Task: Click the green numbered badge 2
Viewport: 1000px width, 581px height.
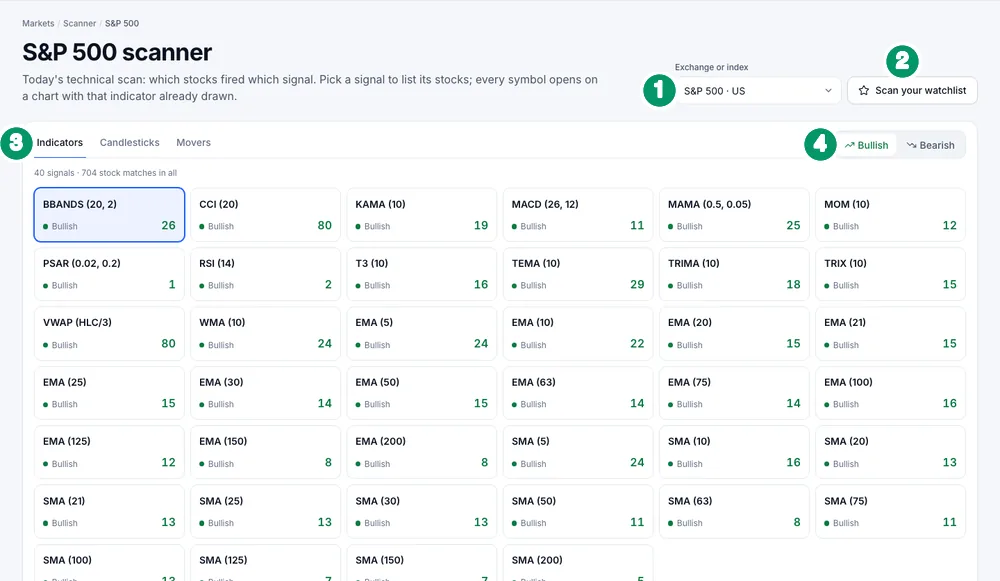Action: (902, 61)
